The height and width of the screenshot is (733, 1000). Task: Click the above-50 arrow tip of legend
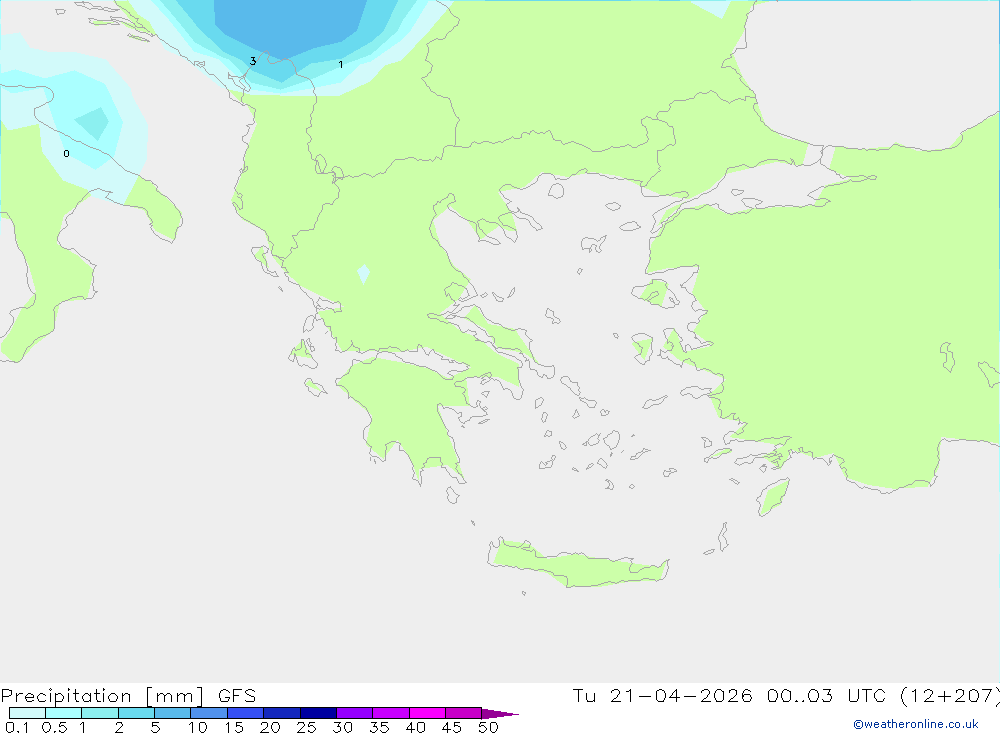(500, 713)
